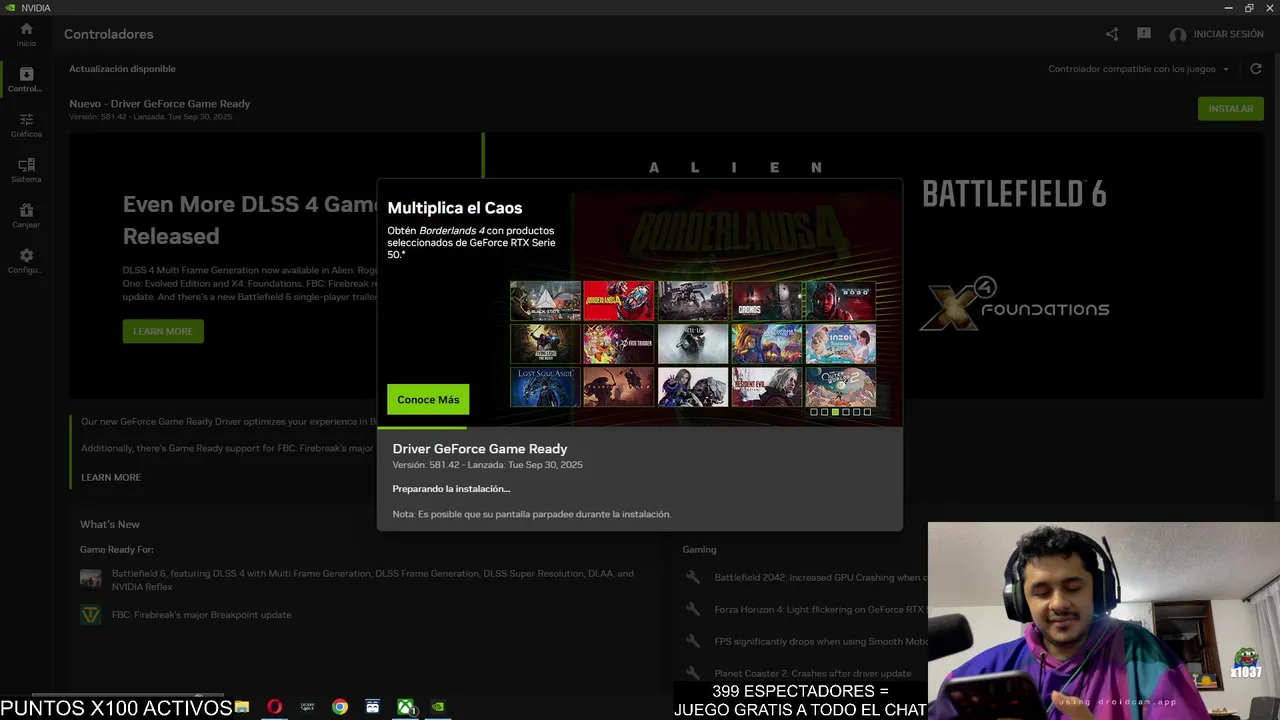Click 'Even More DLSS 4 Games Released' headline
The height and width of the screenshot is (720, 1280).
tap(250, 220)
